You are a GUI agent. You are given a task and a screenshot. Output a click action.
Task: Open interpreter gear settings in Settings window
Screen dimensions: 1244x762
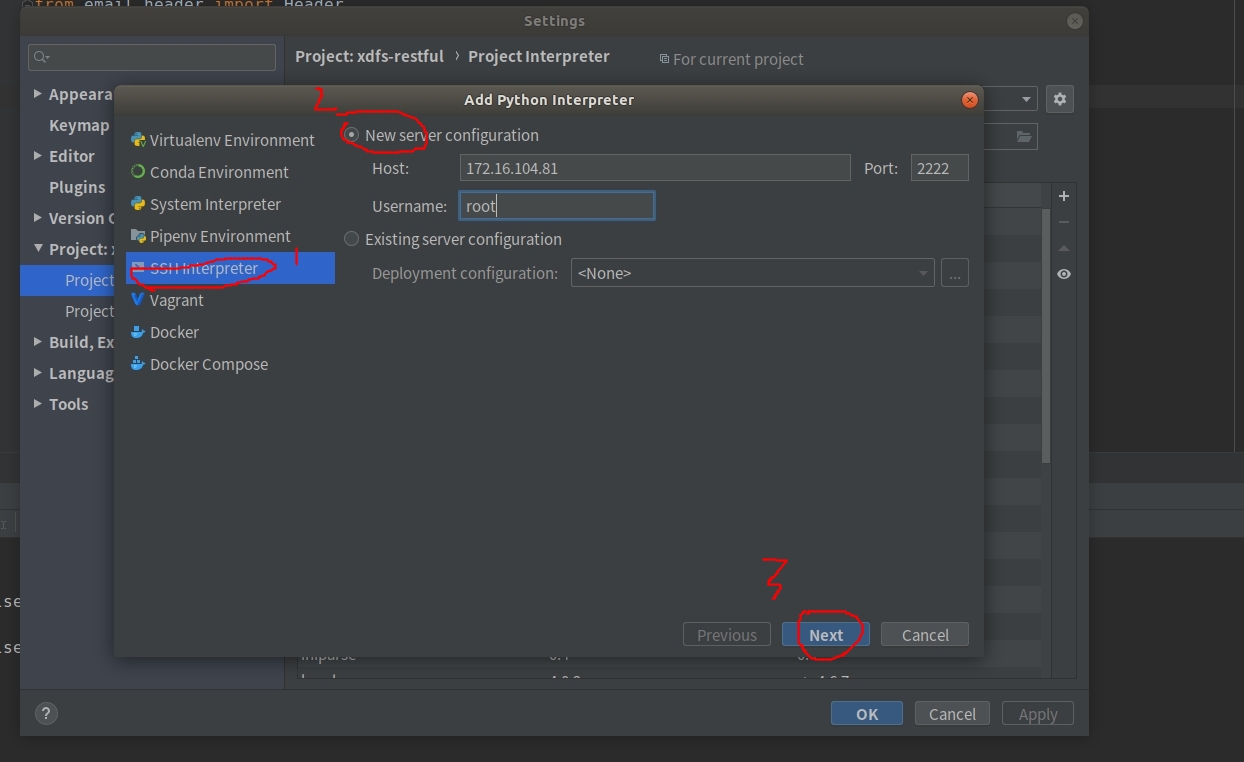(1060, 99)
